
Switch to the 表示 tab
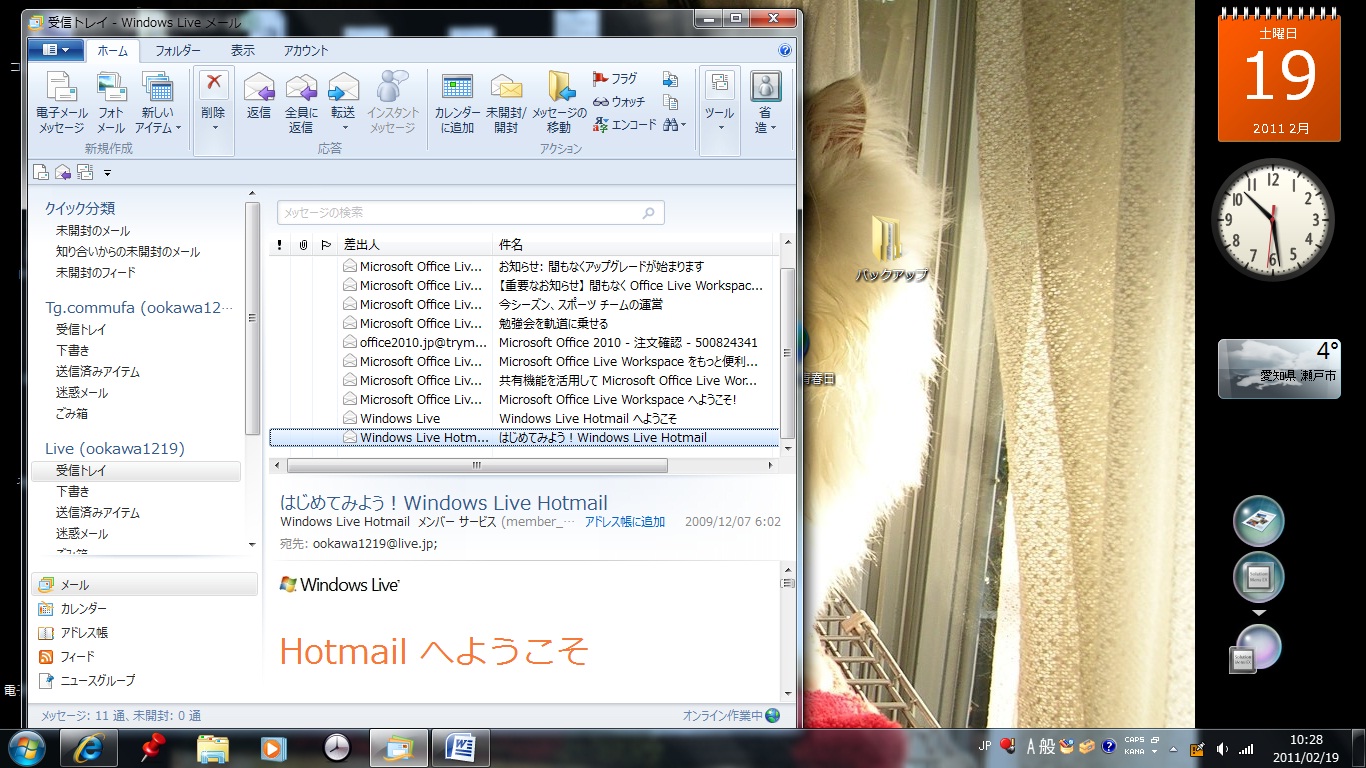242,50
